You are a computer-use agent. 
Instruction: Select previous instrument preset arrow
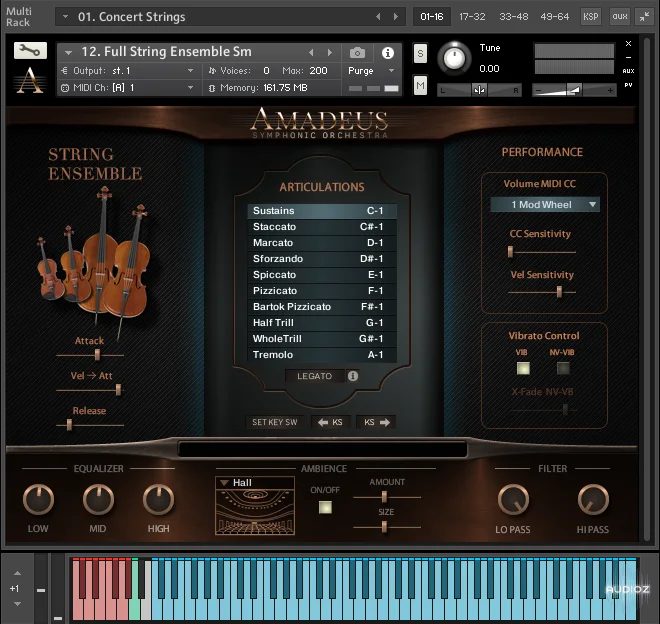[x=311, y=53]
